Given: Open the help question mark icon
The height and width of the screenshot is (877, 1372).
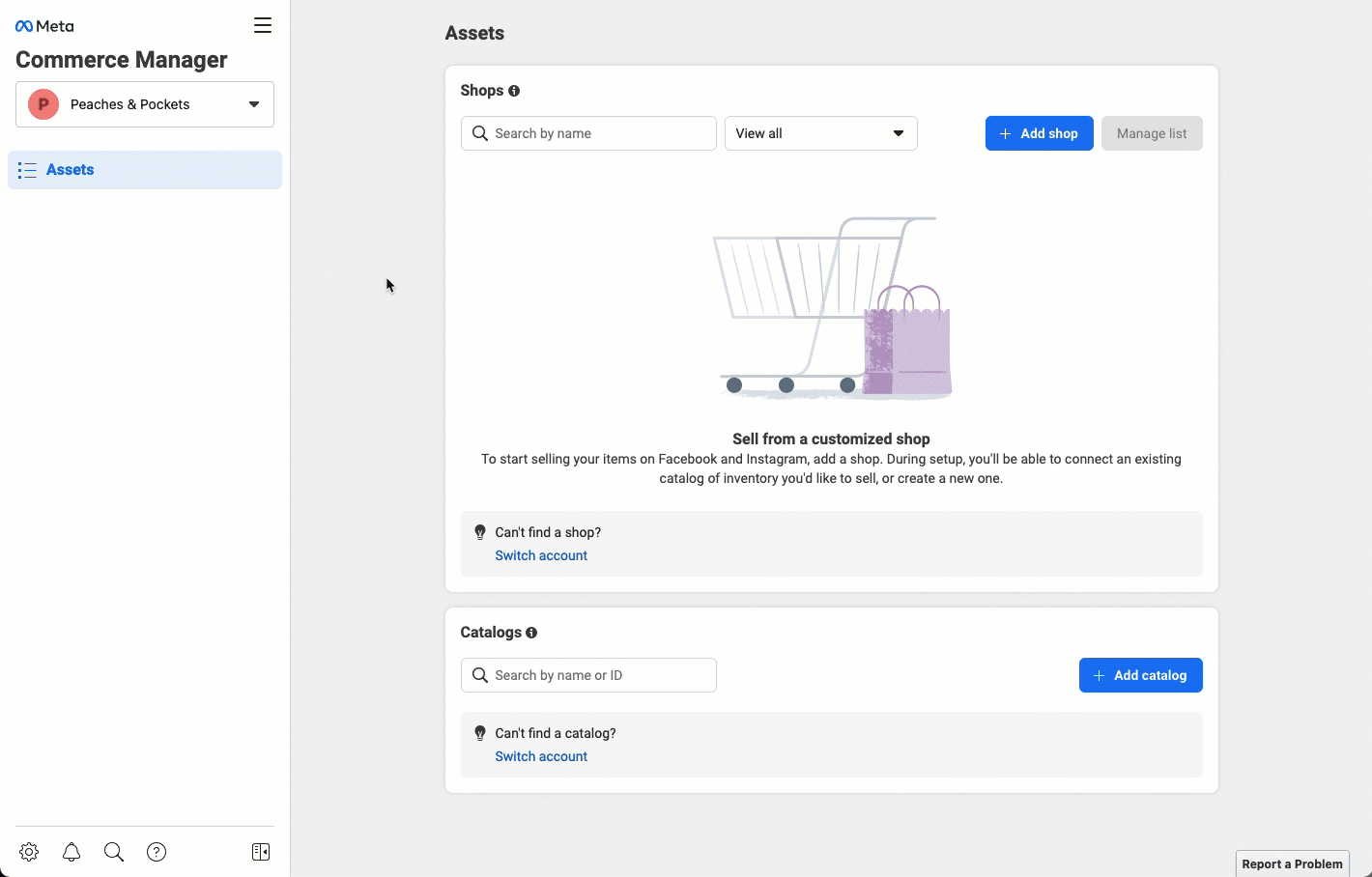Looking at the screenshot, I should click(157, 852).
